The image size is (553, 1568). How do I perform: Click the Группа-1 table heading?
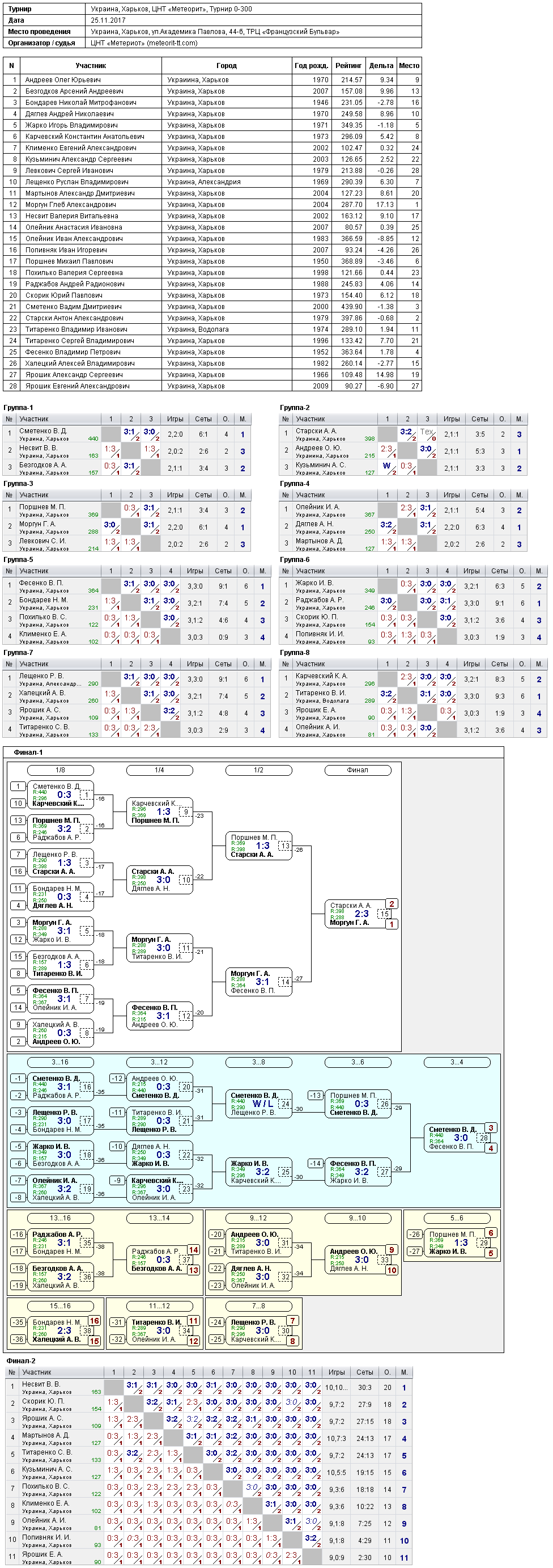pyautogui.click(x=18, y=408)
